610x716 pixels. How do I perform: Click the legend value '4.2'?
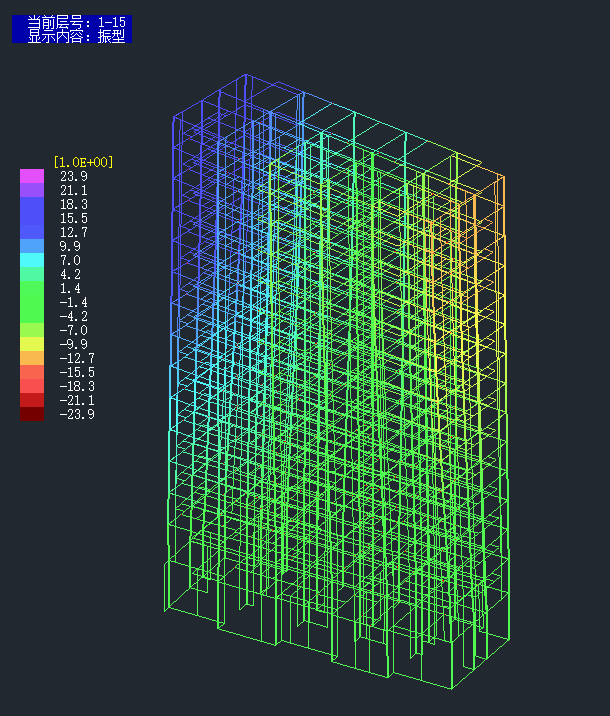70,274
